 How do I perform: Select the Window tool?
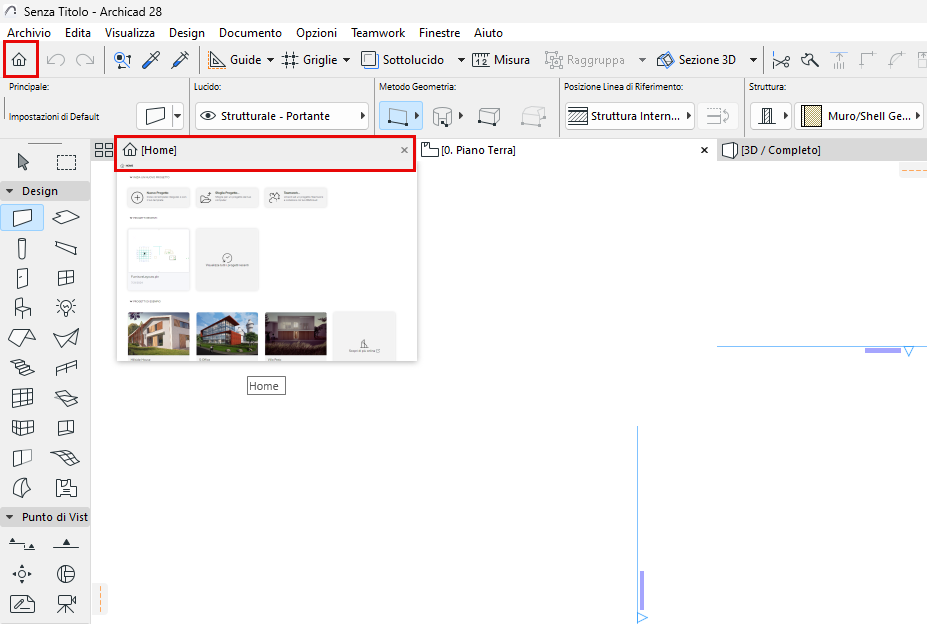tap(66, 278)
